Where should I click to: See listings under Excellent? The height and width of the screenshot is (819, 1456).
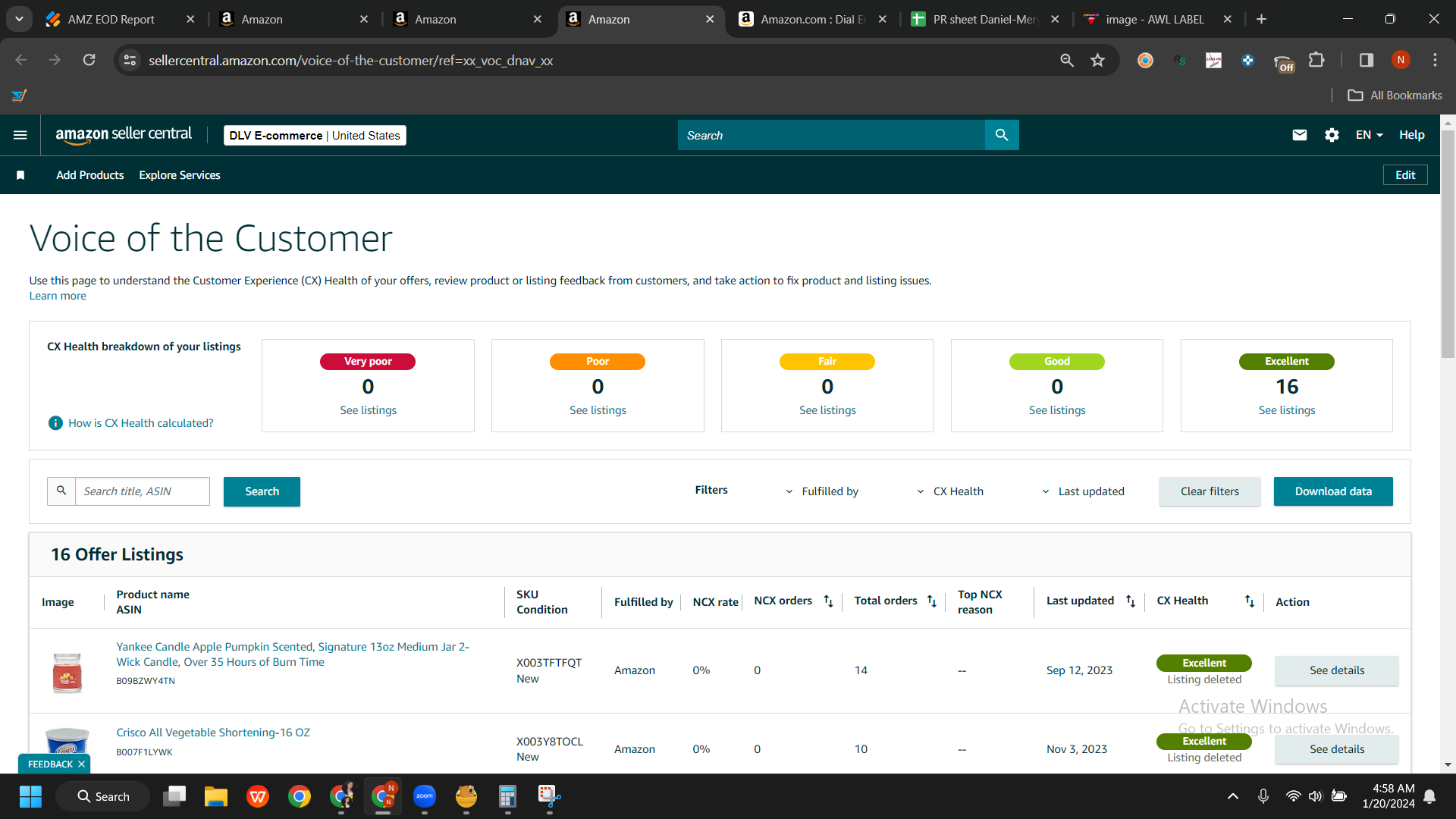pyautogui.click(x=1287, y=410)
